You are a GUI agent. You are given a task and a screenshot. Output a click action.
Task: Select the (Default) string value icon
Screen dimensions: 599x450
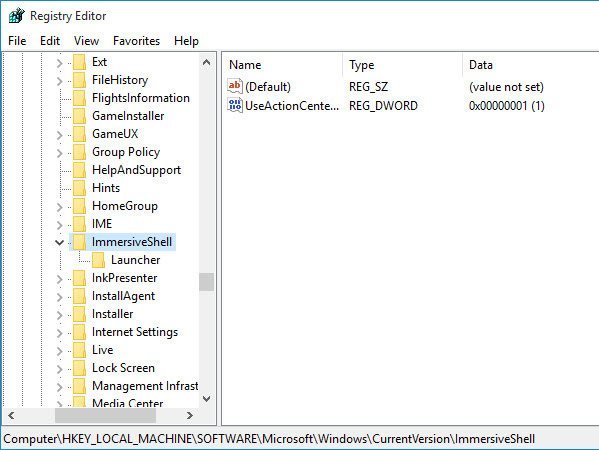tap(235, 86)
